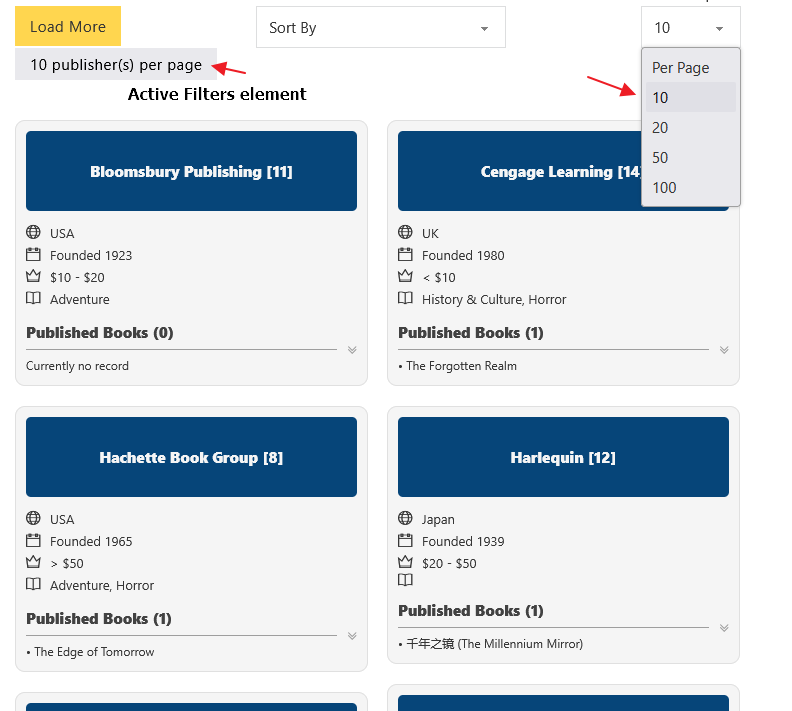Select 20 from the per page list
This screenshot has height=711, width=792.
tap(660, 127)
